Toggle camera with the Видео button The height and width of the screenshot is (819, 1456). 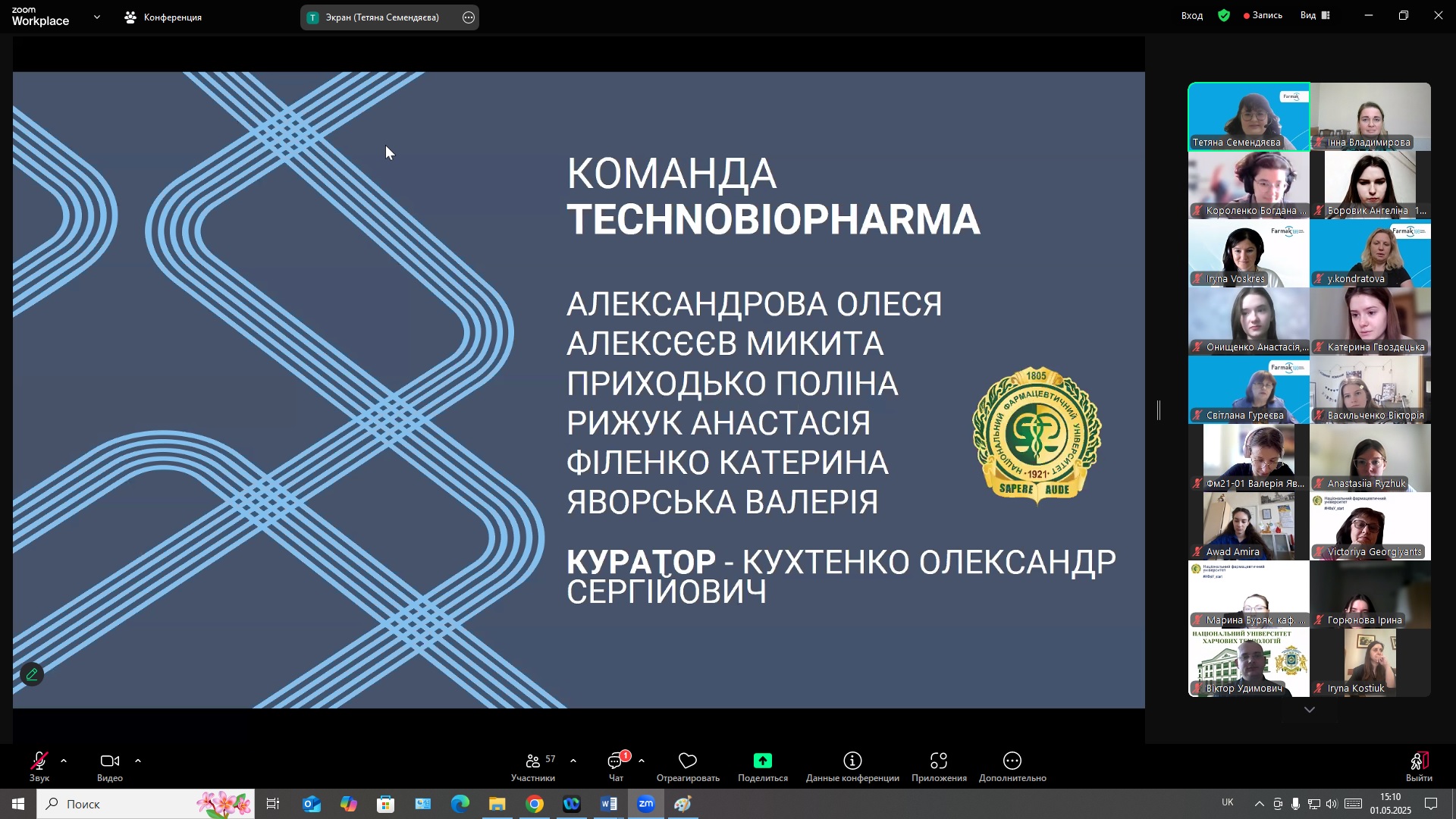point(110,767)
